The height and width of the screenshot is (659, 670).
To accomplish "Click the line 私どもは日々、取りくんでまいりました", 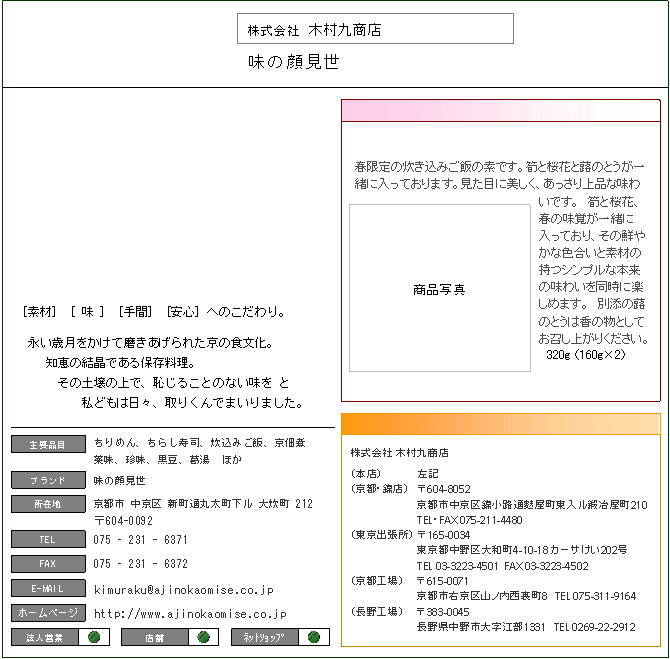I will [x=193, y=403].
